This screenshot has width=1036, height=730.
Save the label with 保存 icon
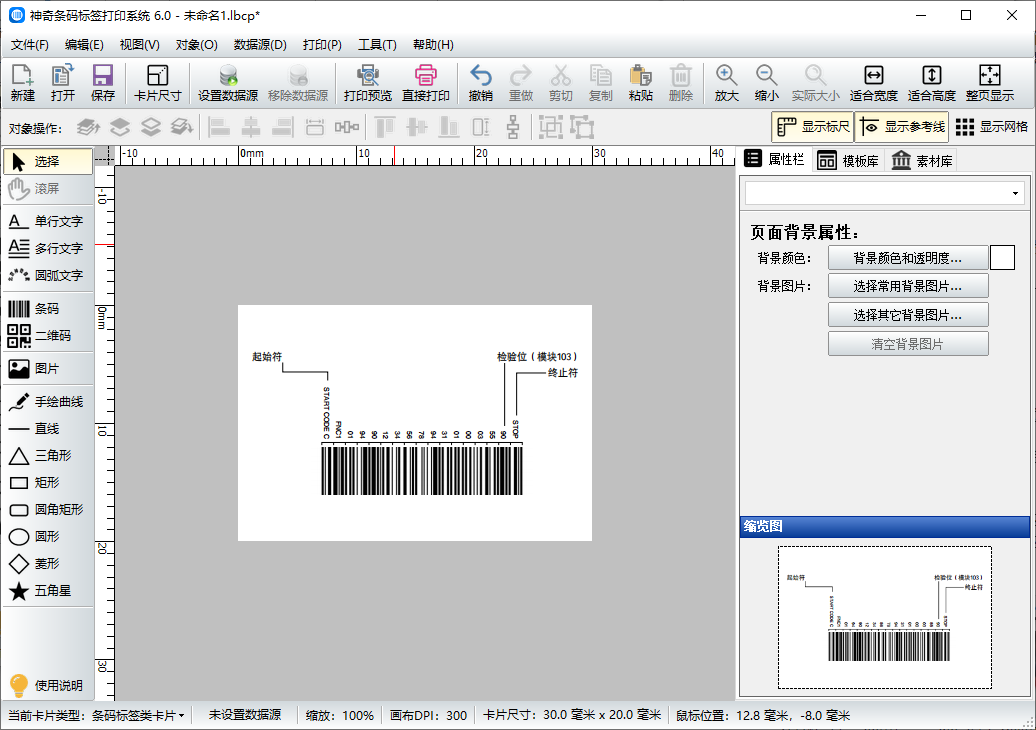tap(102, 83)
